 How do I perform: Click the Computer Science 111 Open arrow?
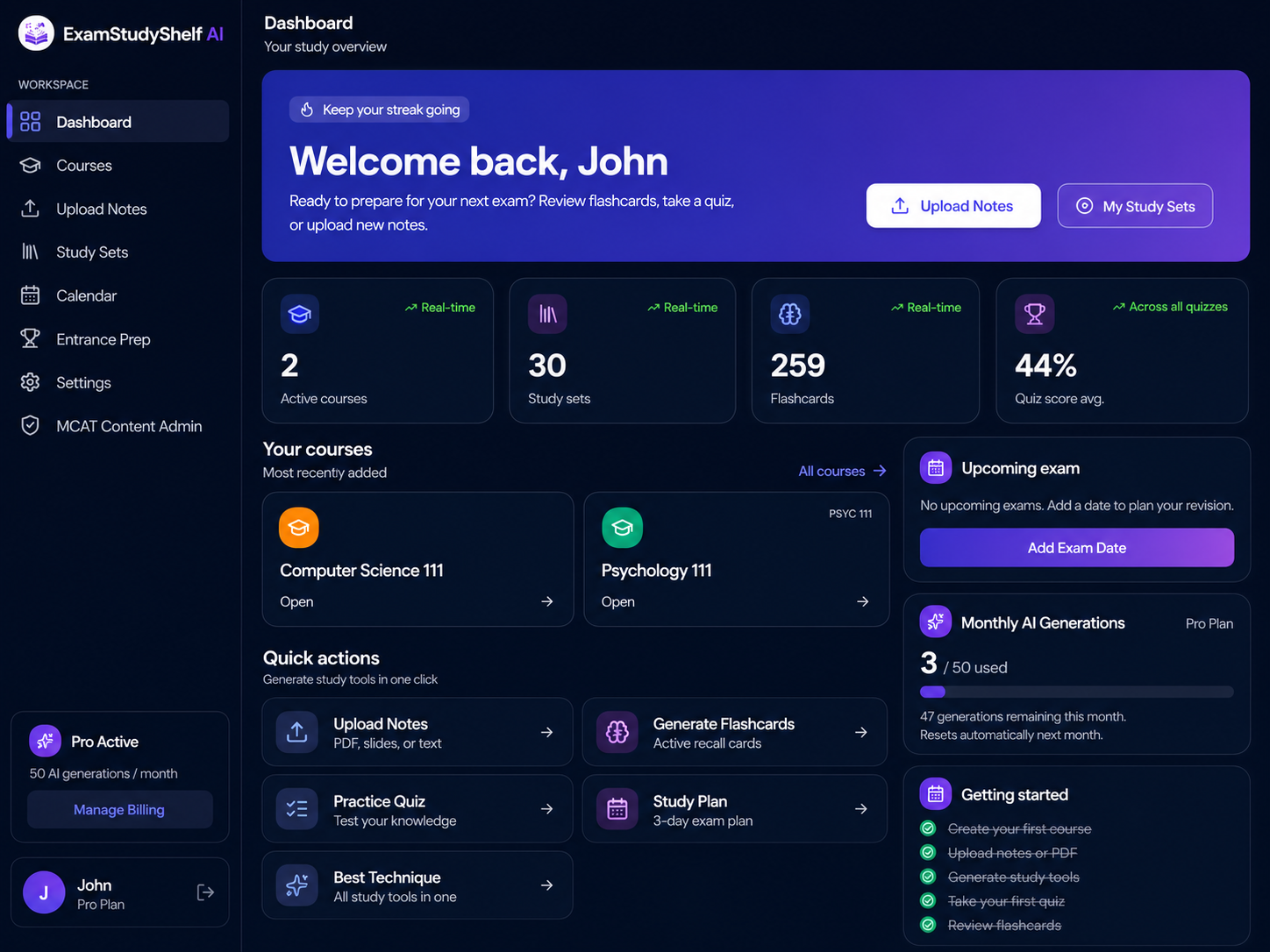coord(547,601)
